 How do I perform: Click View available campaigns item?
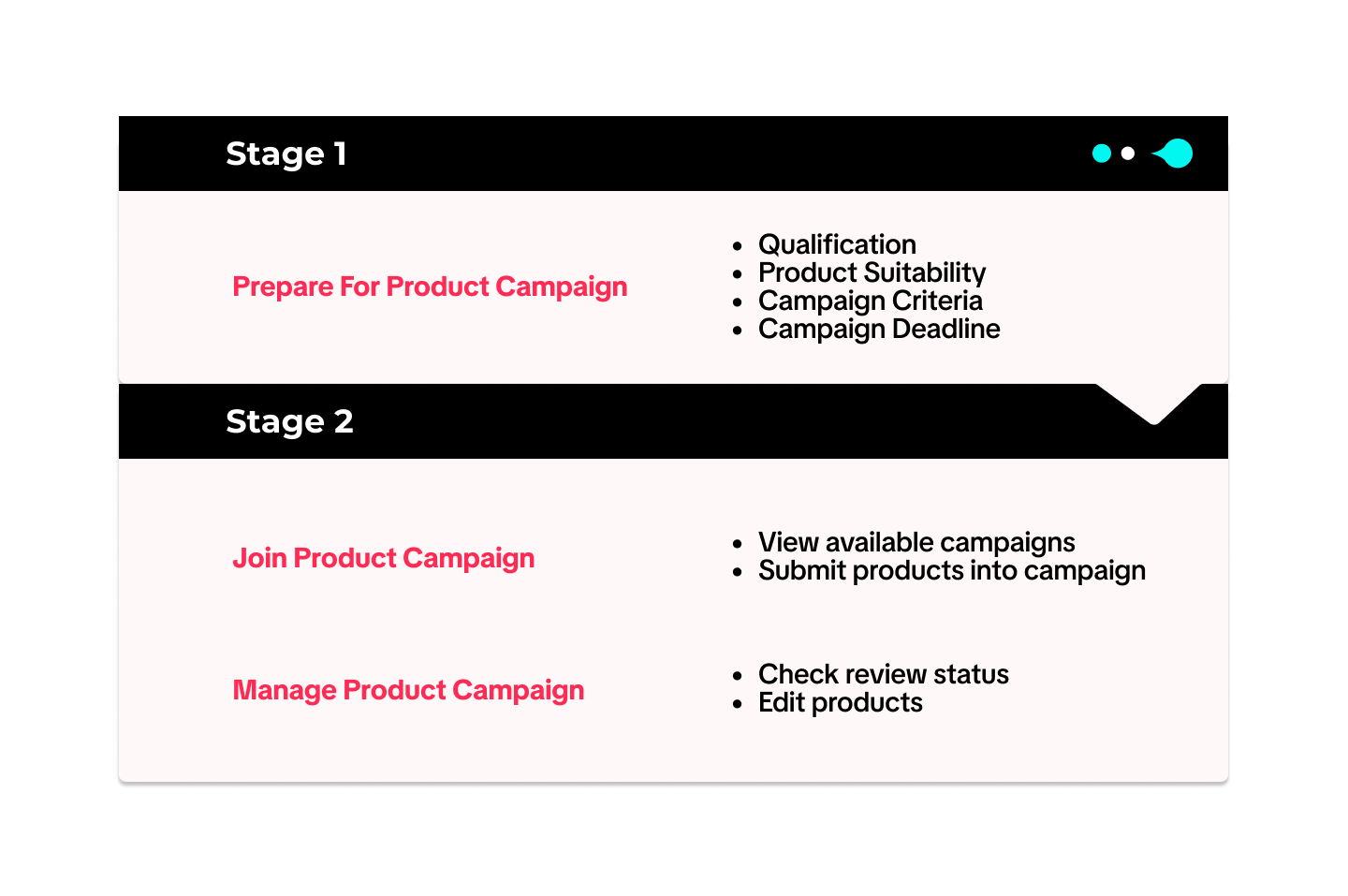point(916,542)
